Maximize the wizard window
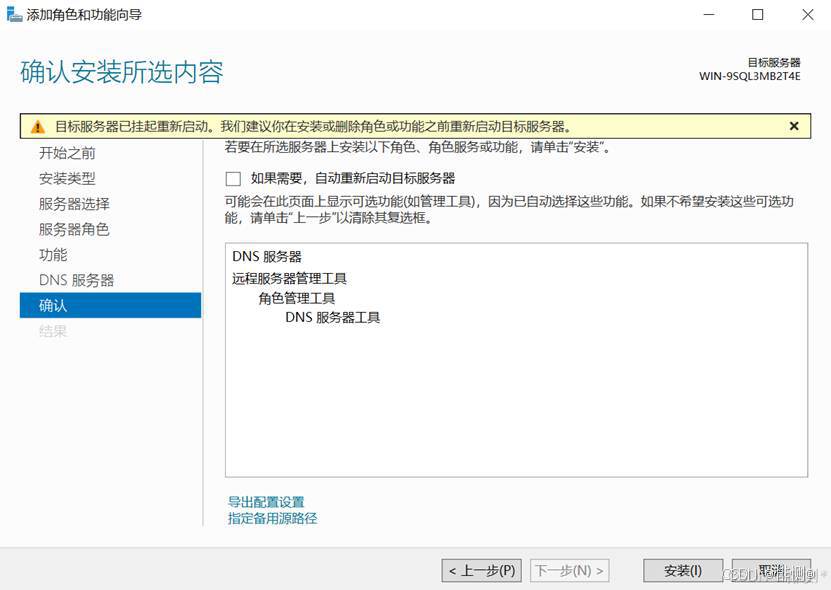The height and width of the screenshot is (590, 831). point(756,15)
